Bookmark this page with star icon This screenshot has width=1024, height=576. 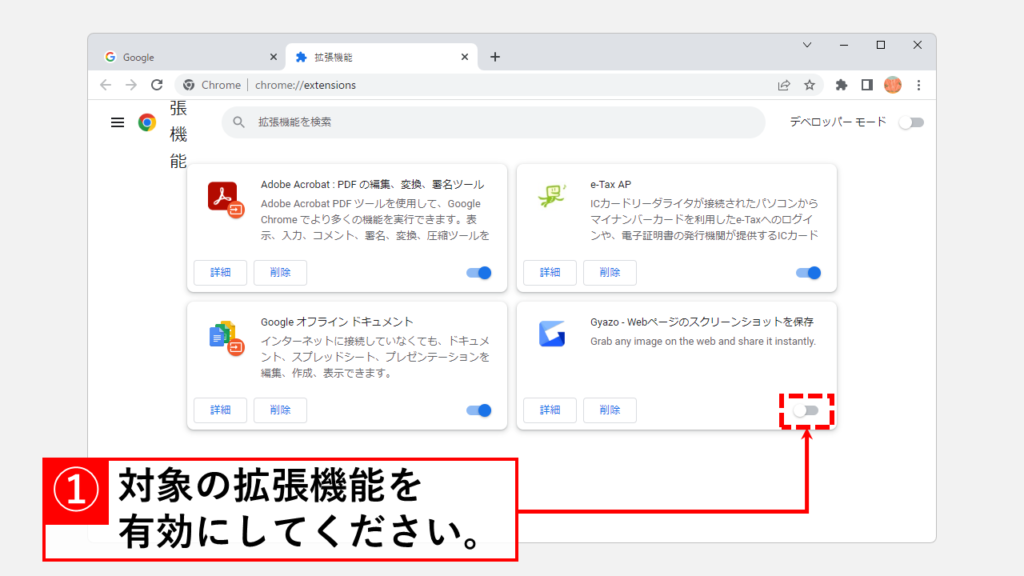click(809, 85)
